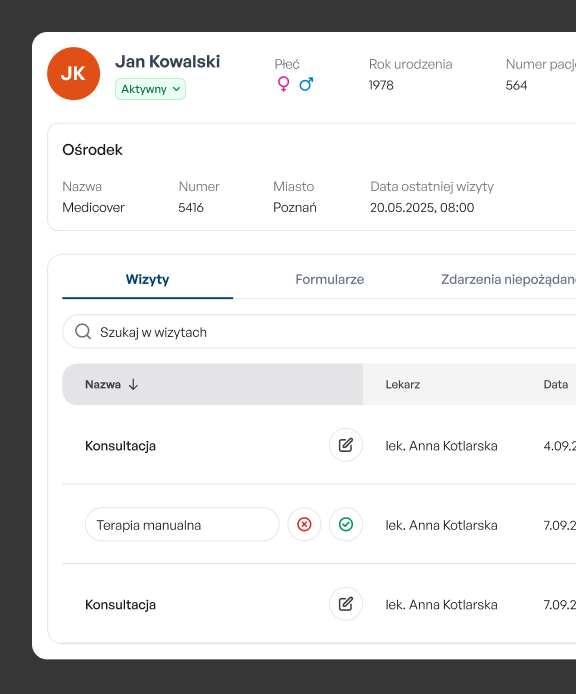Screen dimensions: 576x694
Task: Open the Formularze tab
Action: 330,279
